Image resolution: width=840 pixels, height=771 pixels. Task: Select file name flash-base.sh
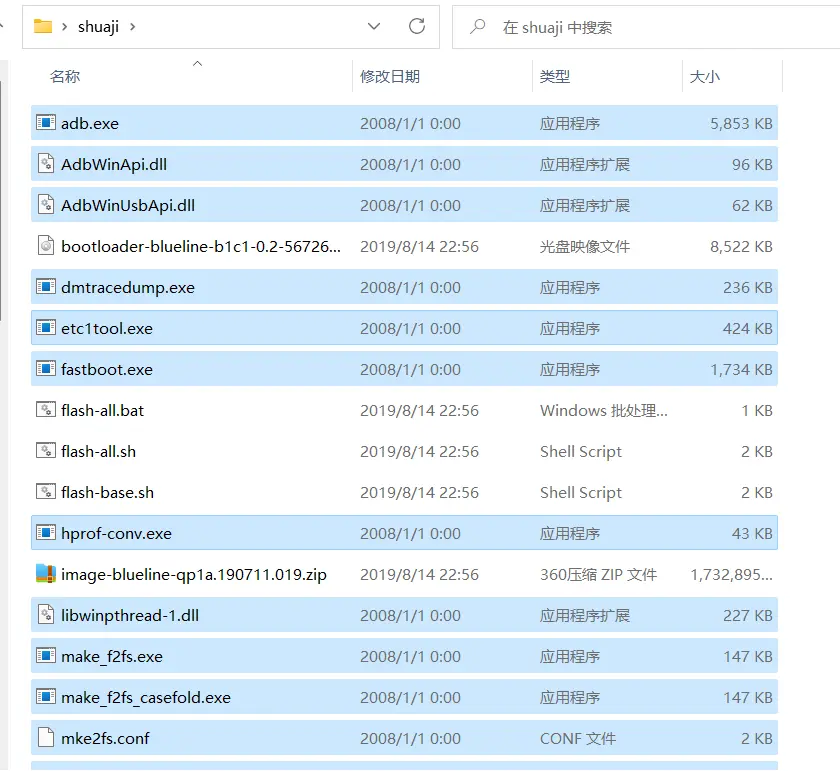tap(108, 492)
